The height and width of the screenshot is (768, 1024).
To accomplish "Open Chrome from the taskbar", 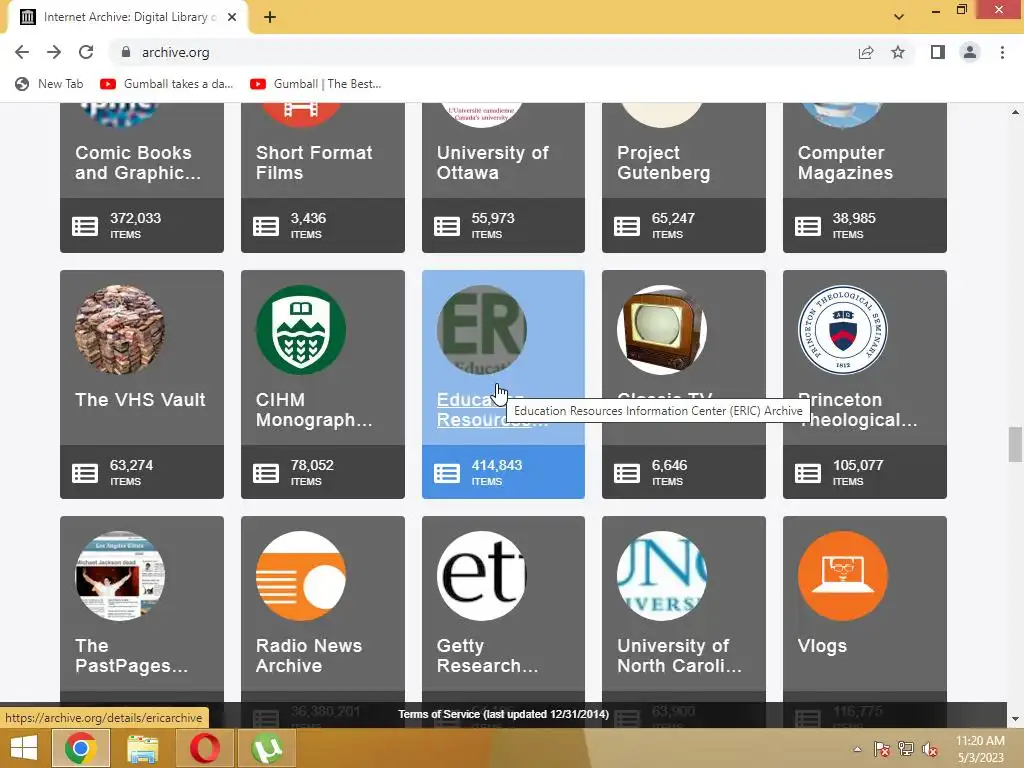I will 81,748.
